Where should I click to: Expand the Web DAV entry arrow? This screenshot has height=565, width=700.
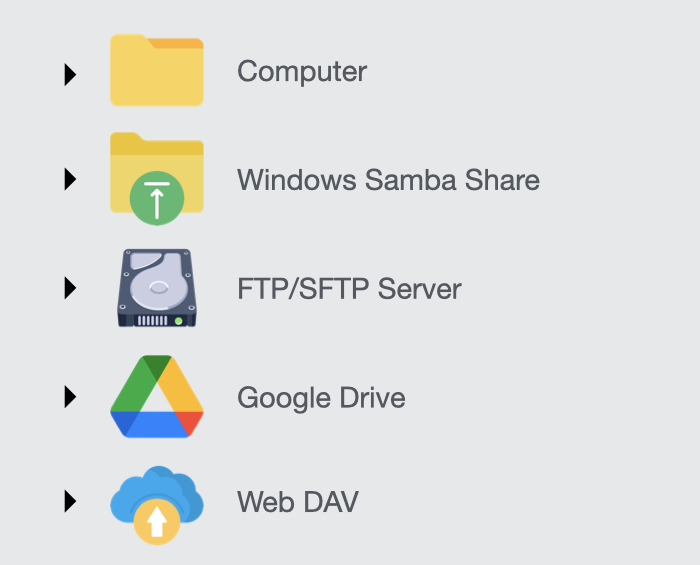point(70,501)
